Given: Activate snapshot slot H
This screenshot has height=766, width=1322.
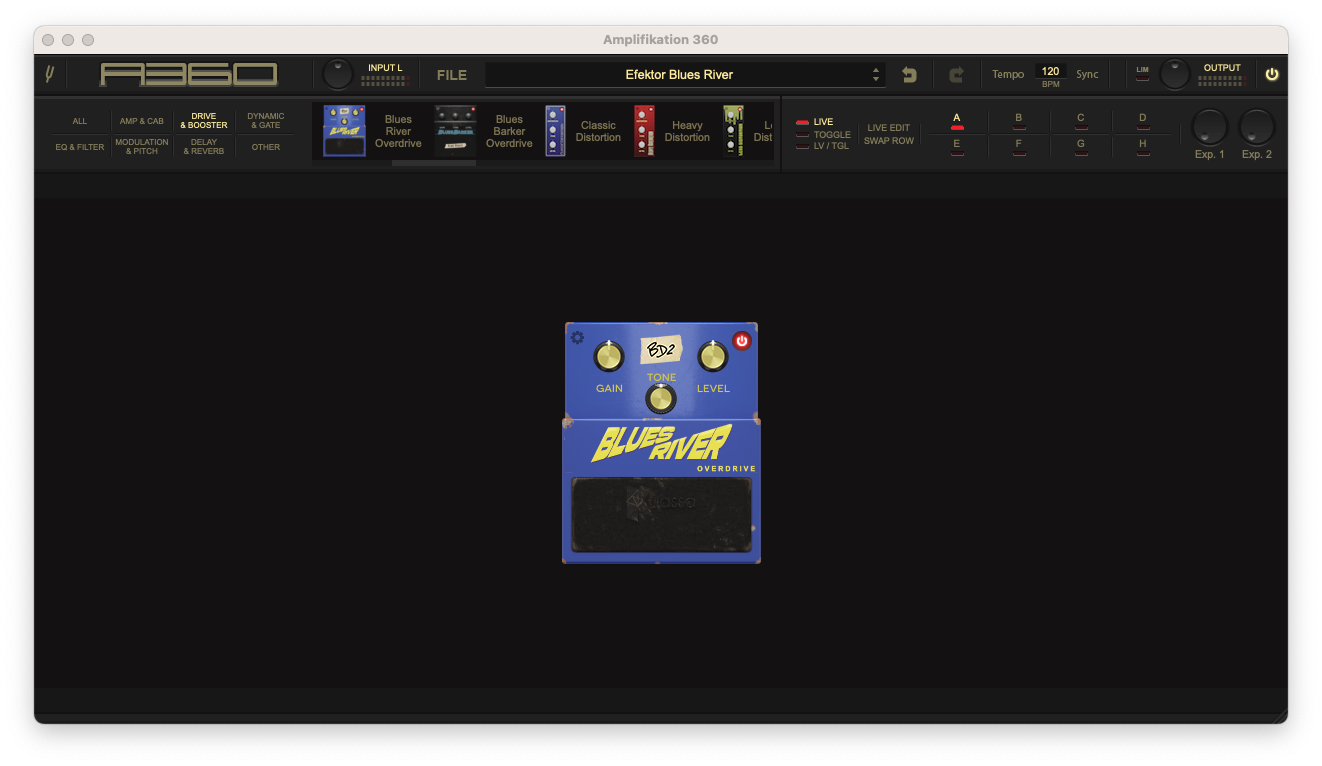Looking at the screenshot, I should [x=1143, y=146].
